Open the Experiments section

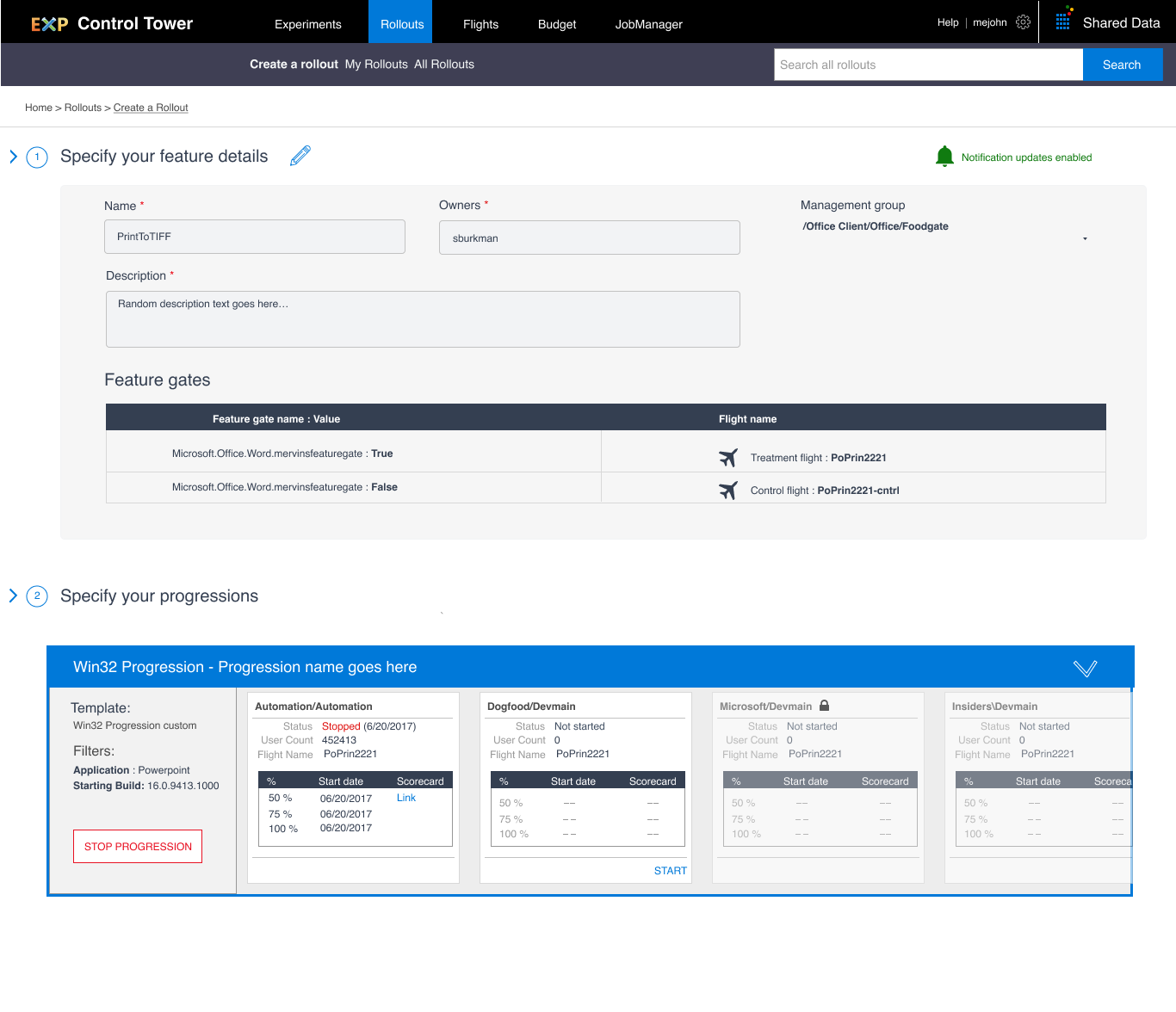pos(308,25)
